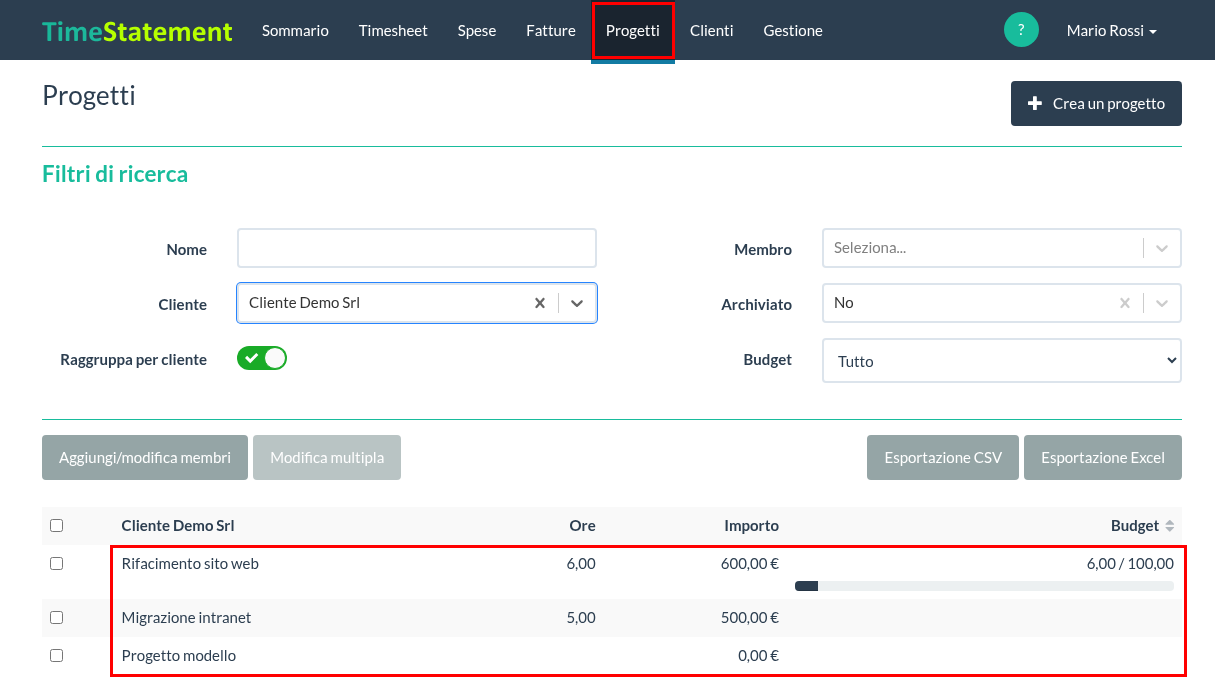Tick the Rifacimento sito web checkbox
The width and height of the screenshot is (1215, 678).
(56, 564)
